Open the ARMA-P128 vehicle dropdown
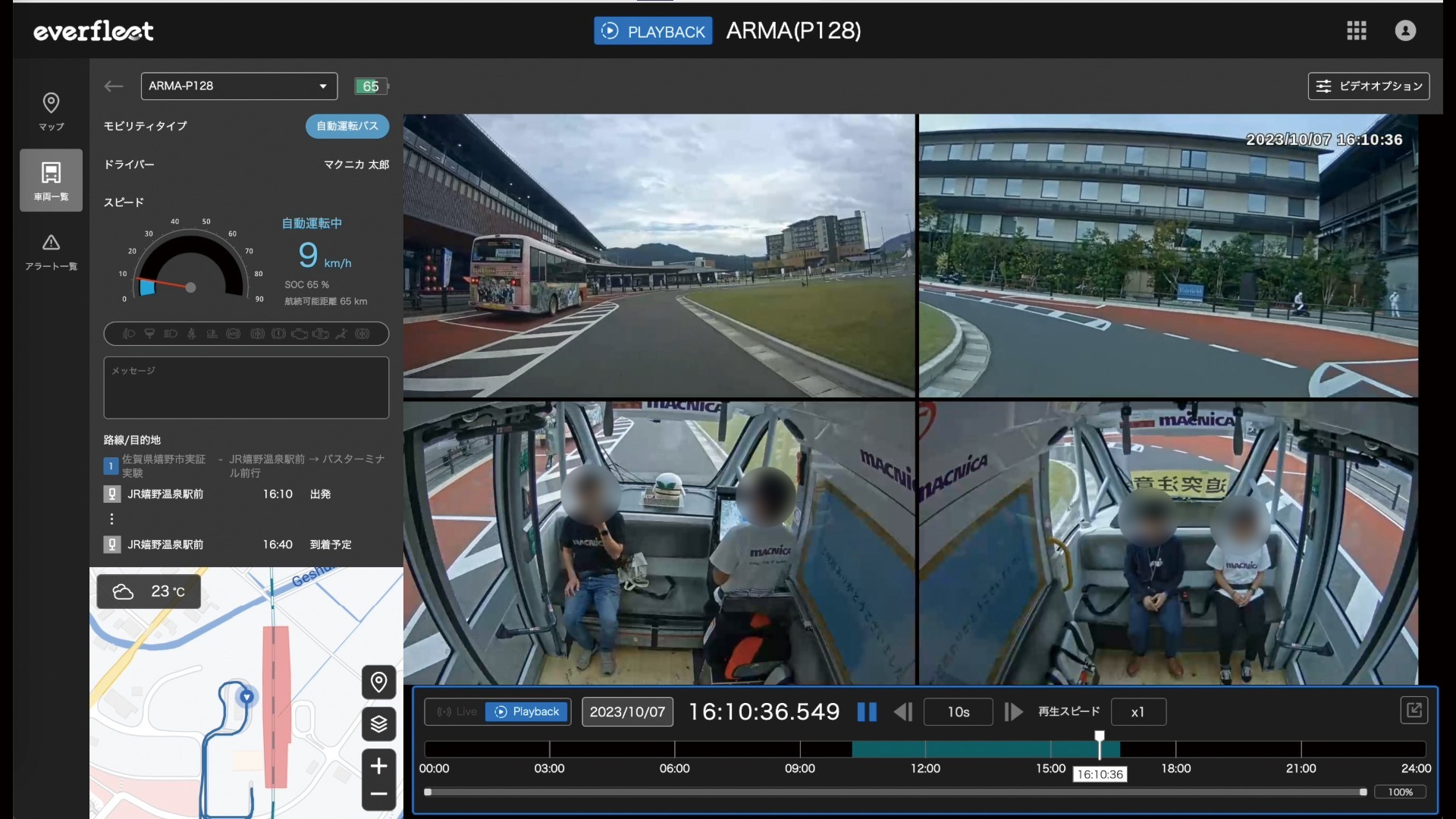Screen dimensions: 1456x819 tap(239, 86)
